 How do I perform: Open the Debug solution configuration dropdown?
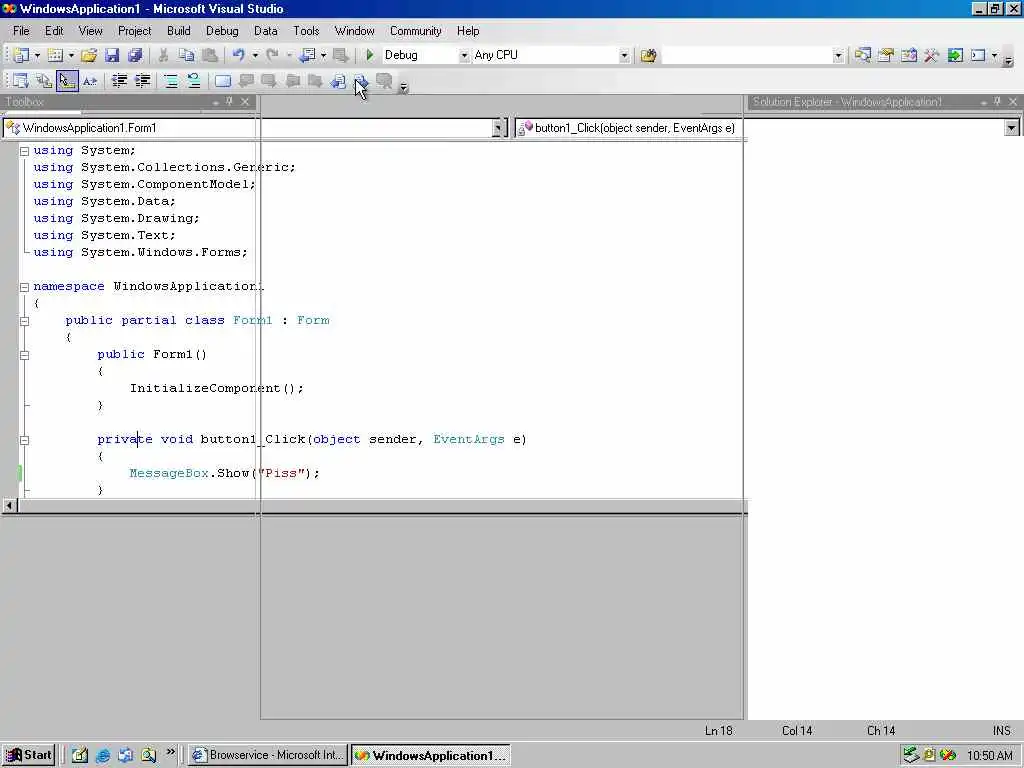click(x=464, y=56)
